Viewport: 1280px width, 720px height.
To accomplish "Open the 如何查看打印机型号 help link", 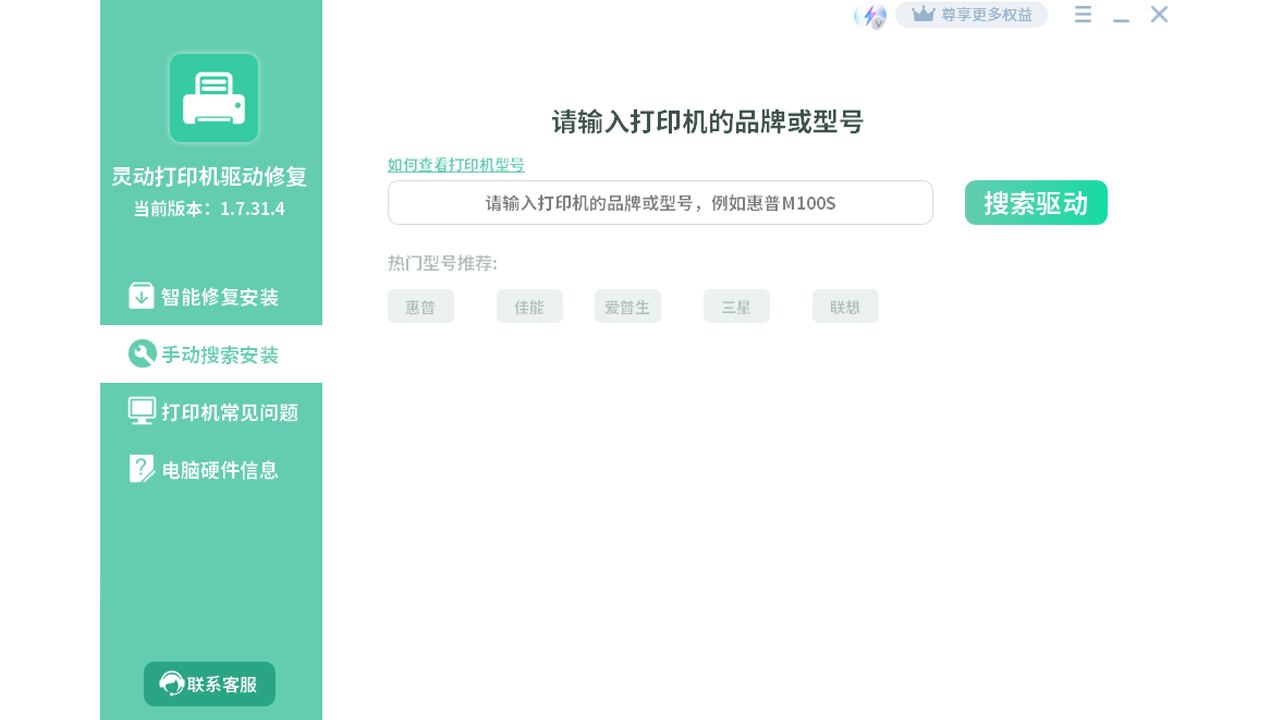I will [456, 166].
